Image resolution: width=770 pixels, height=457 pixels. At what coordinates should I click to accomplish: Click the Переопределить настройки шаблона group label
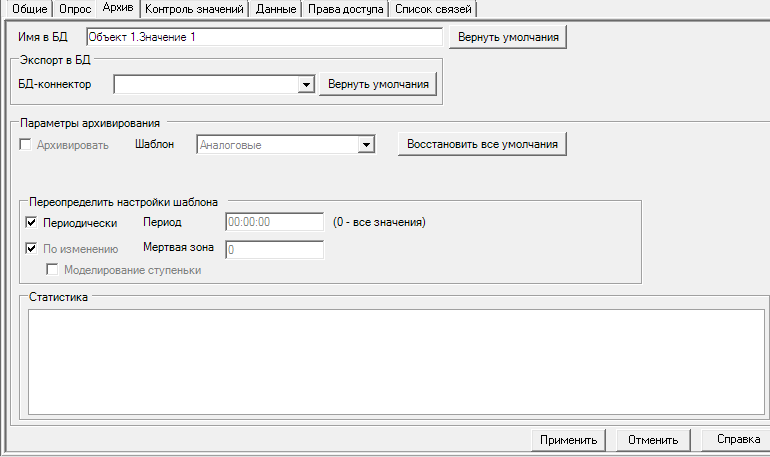123,202
